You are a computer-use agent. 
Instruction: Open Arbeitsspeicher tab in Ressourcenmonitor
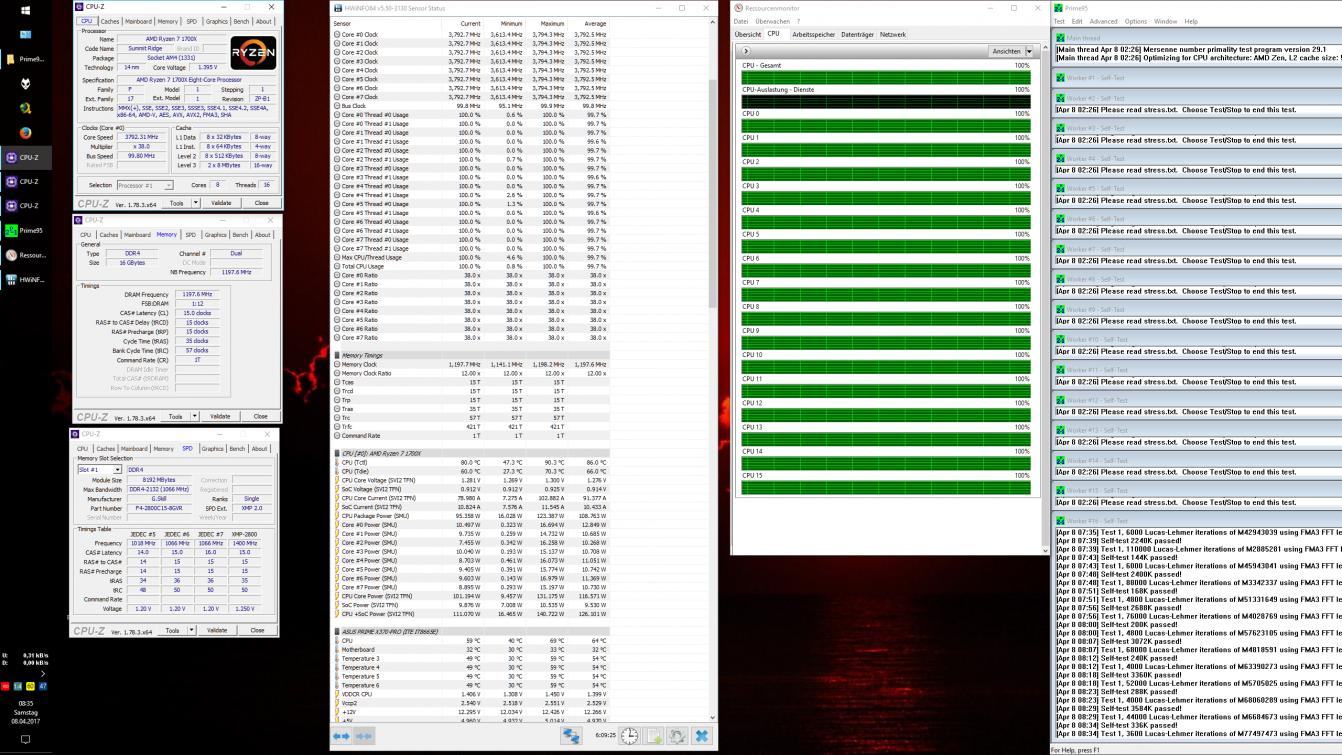click(x=813, y=34)
